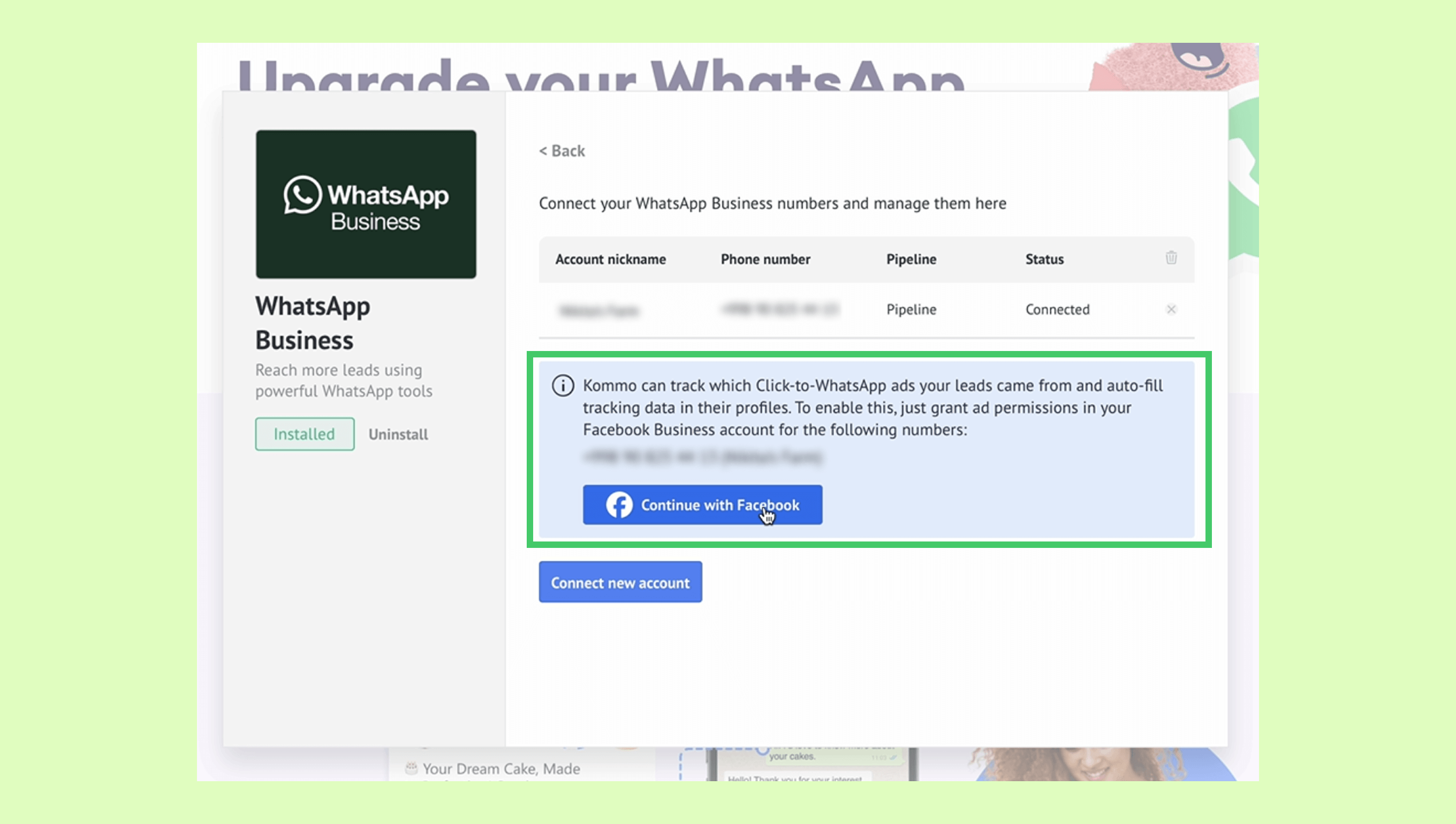Click the WhatsApp Business logo tile
1456x824 pixels.
pyautogui.click(x=366, y=204)
